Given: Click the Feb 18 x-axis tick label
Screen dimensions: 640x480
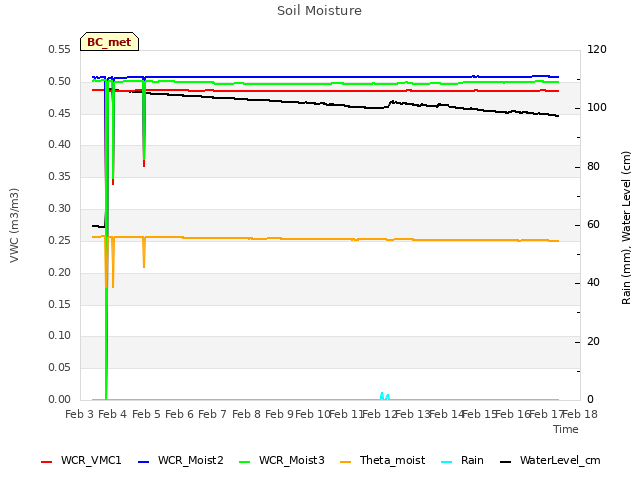Looking at the screenshot, I should click(x=580, y=414).
